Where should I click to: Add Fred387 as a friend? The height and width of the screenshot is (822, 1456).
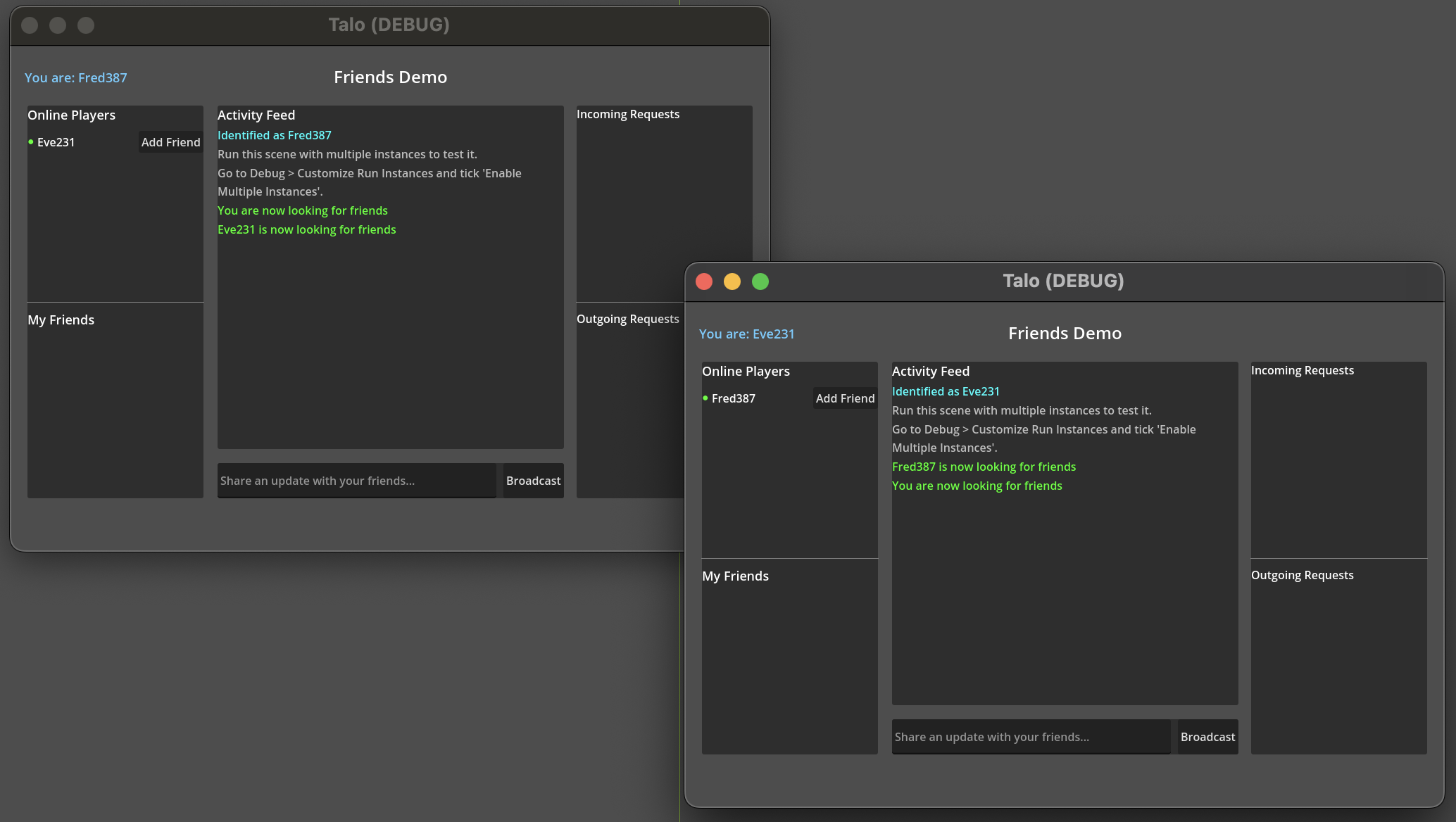[845, 398]
